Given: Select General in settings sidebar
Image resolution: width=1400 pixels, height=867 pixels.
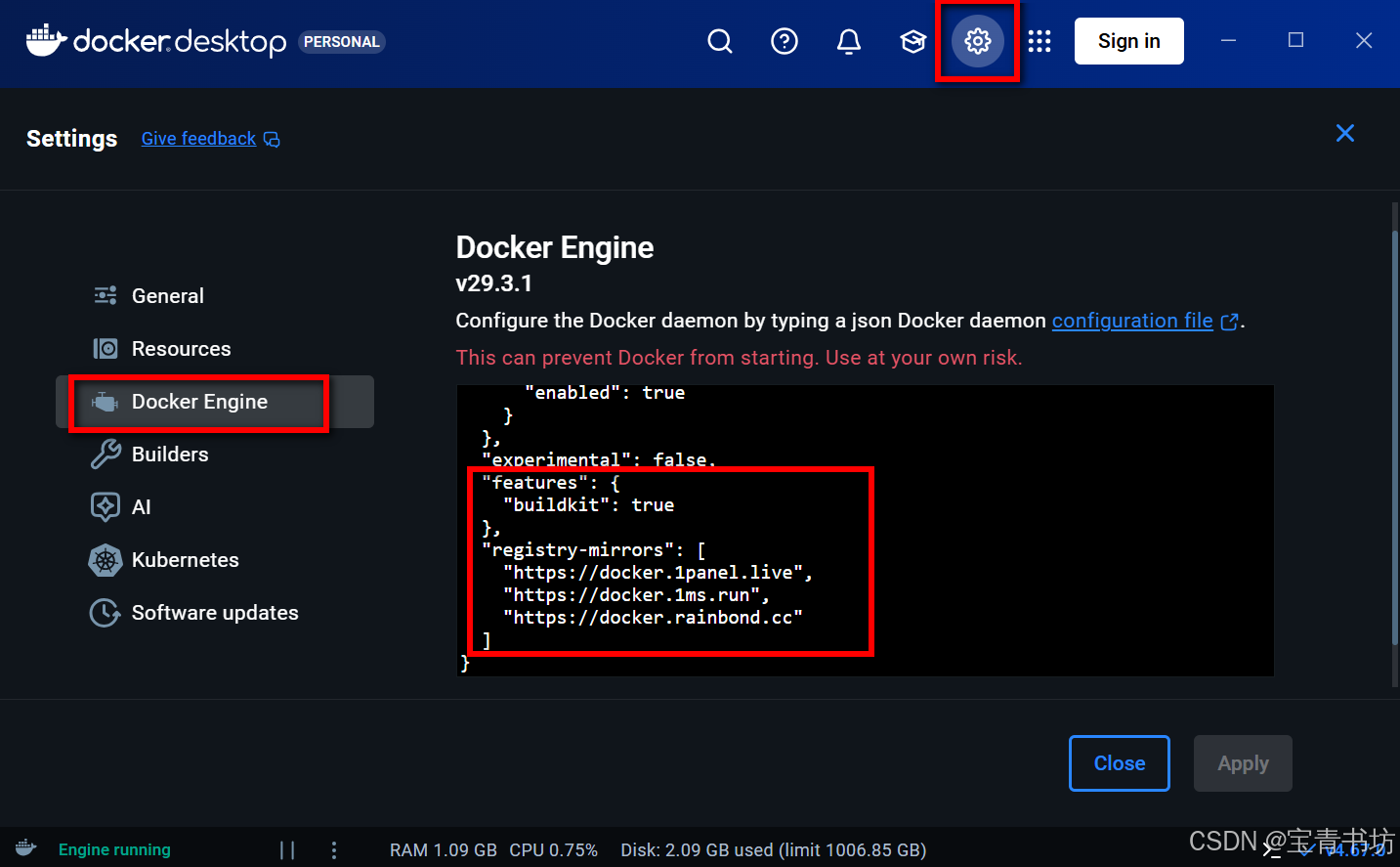Looking at the screenshot, I should [215, 296].
